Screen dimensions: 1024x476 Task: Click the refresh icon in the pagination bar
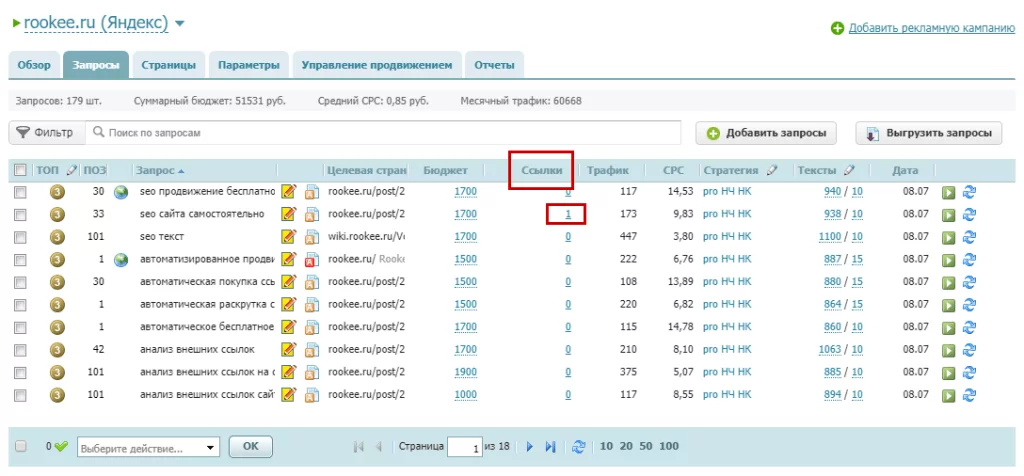point(578,447)
